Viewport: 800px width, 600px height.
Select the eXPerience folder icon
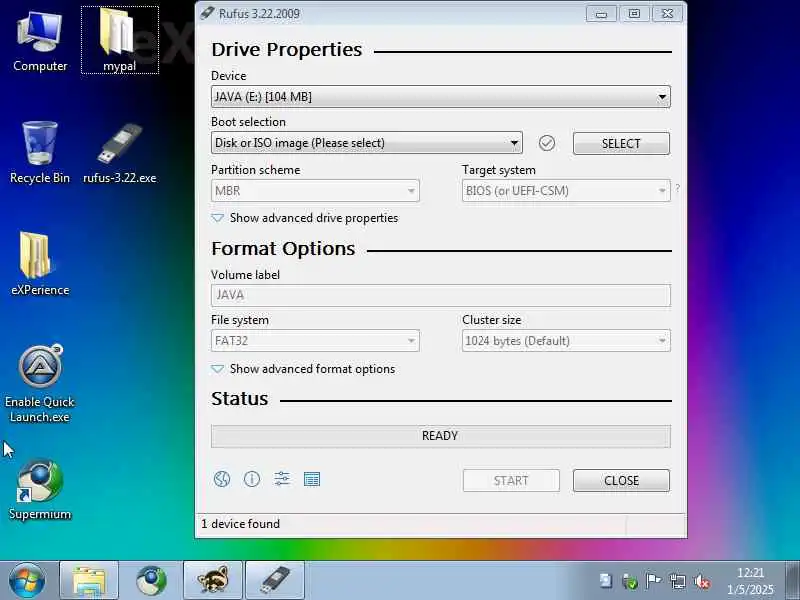click(x=40, y=264)
